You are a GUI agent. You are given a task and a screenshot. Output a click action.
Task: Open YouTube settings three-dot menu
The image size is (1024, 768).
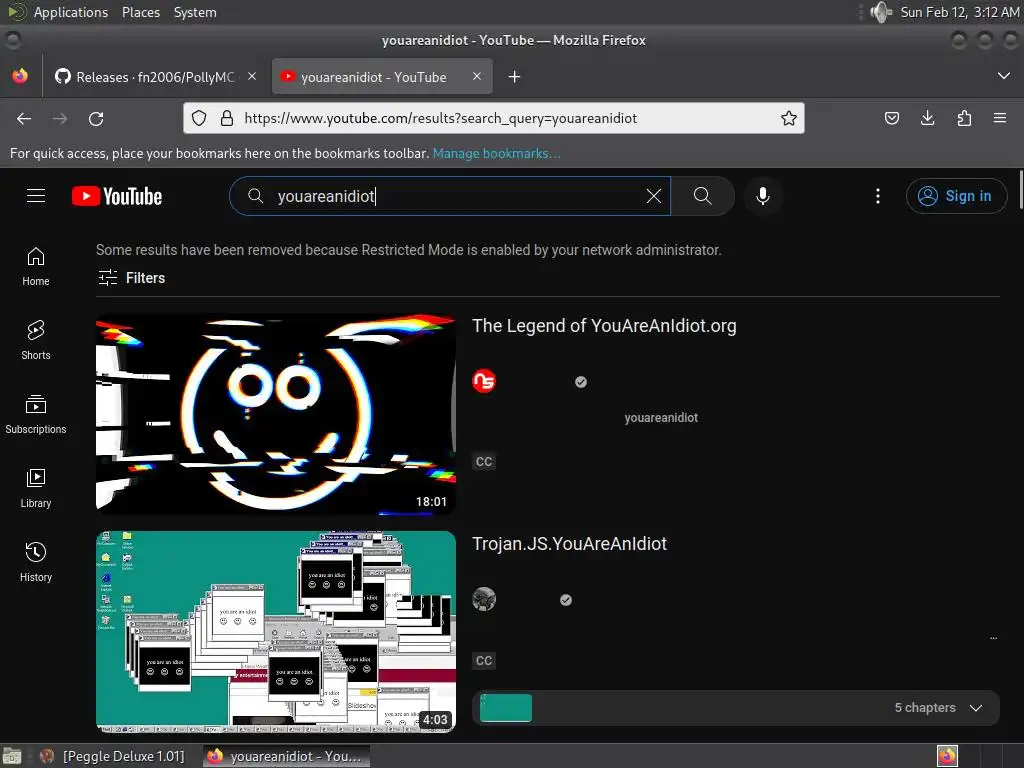click(x=878, y=196)
